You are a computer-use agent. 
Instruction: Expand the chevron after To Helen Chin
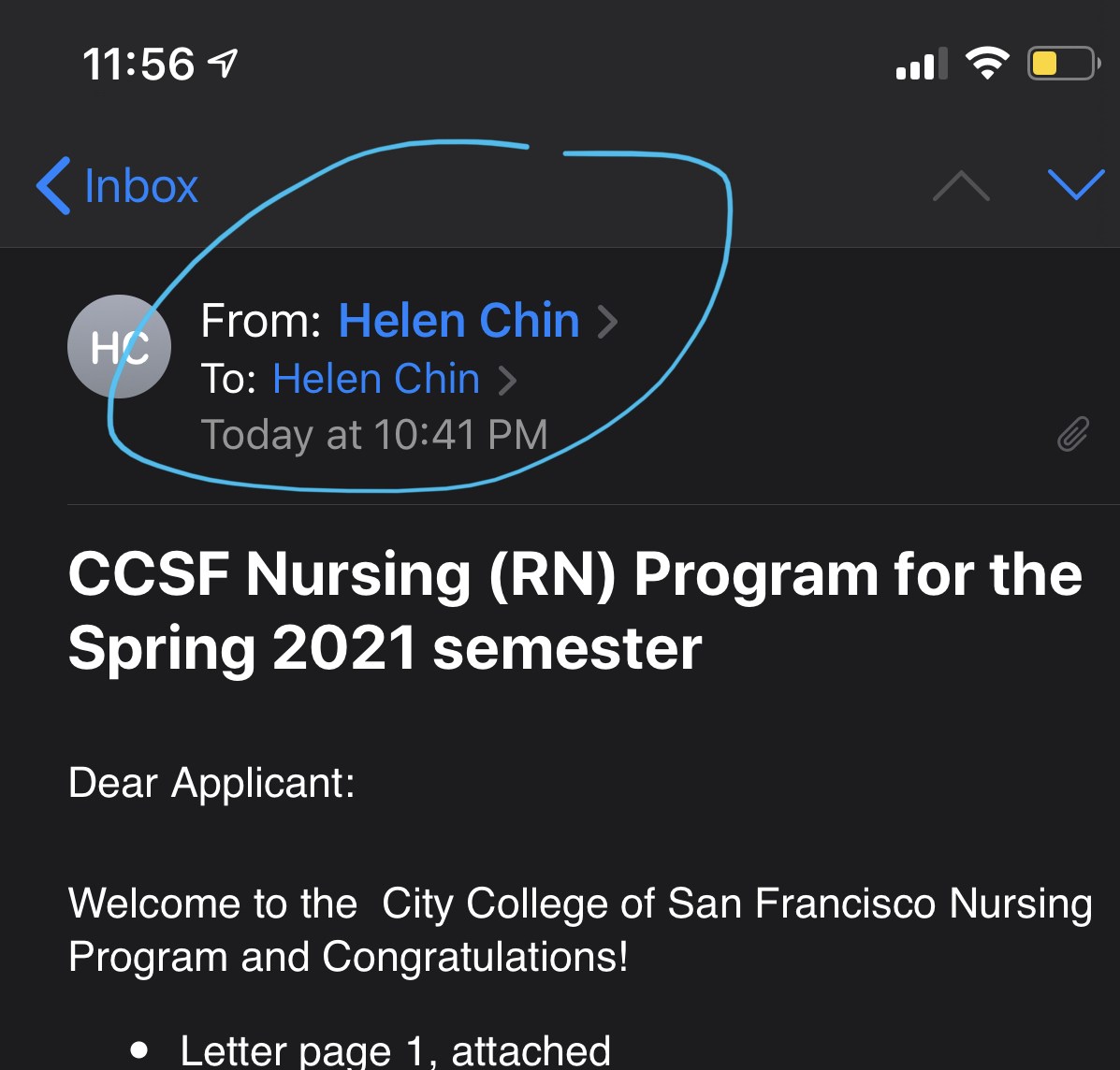coord(507,380)
